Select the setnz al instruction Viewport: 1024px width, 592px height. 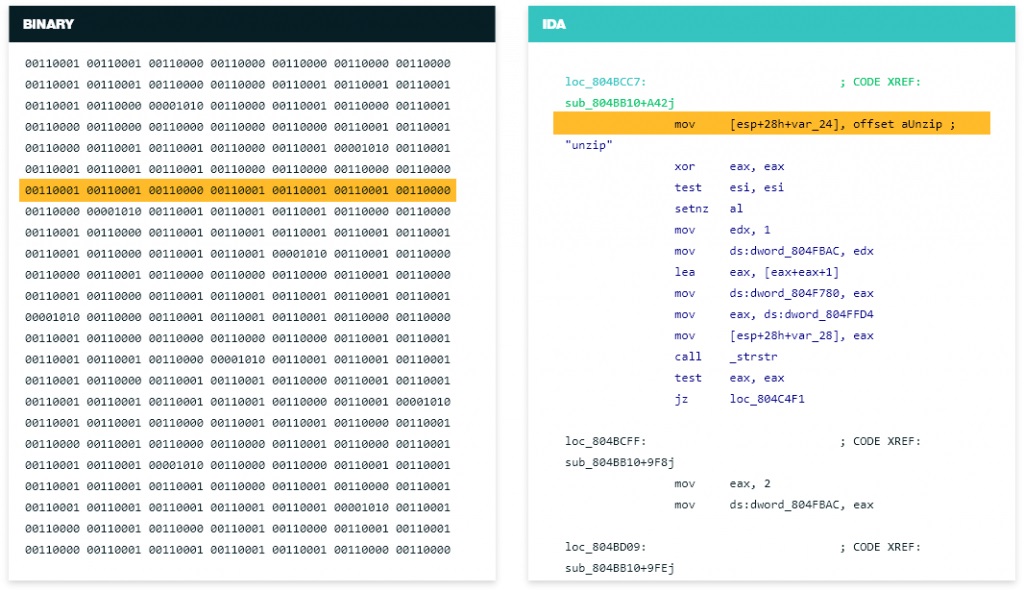(x=709, y=208)
